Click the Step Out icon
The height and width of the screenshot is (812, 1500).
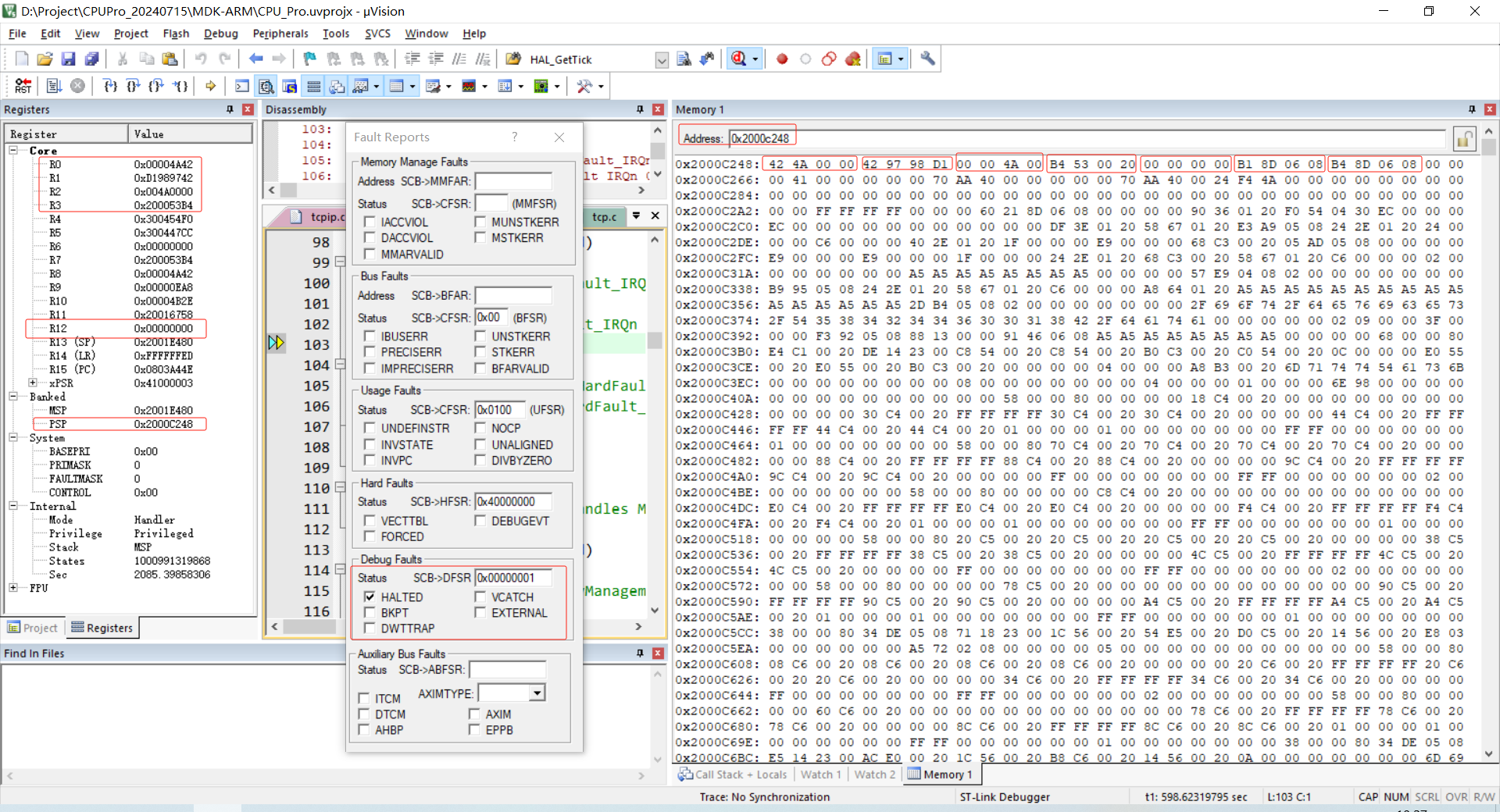point(157,86)
